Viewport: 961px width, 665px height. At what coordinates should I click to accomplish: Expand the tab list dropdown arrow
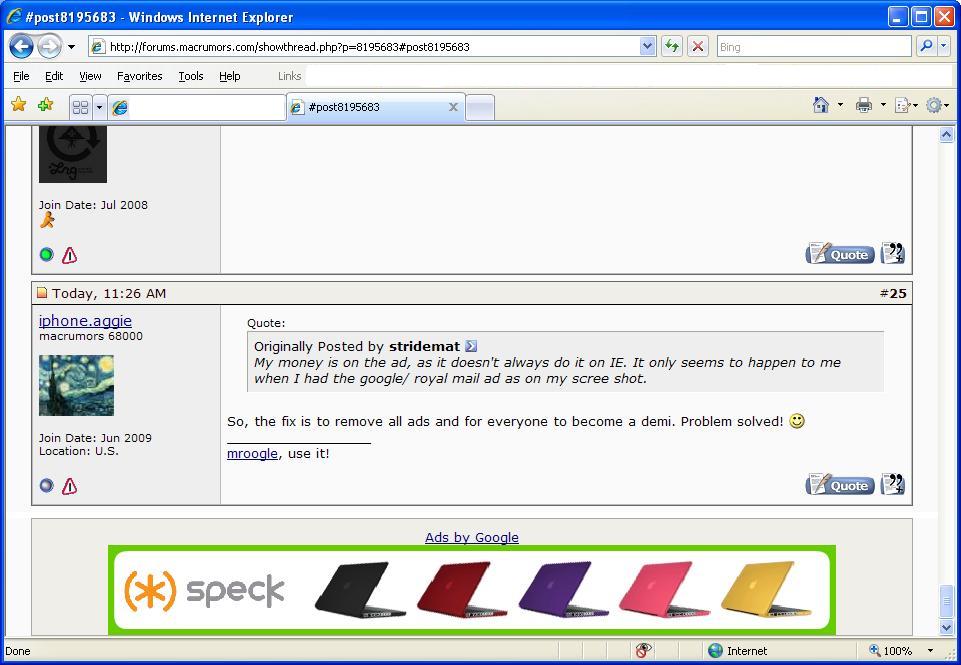[x=99, y=108]
